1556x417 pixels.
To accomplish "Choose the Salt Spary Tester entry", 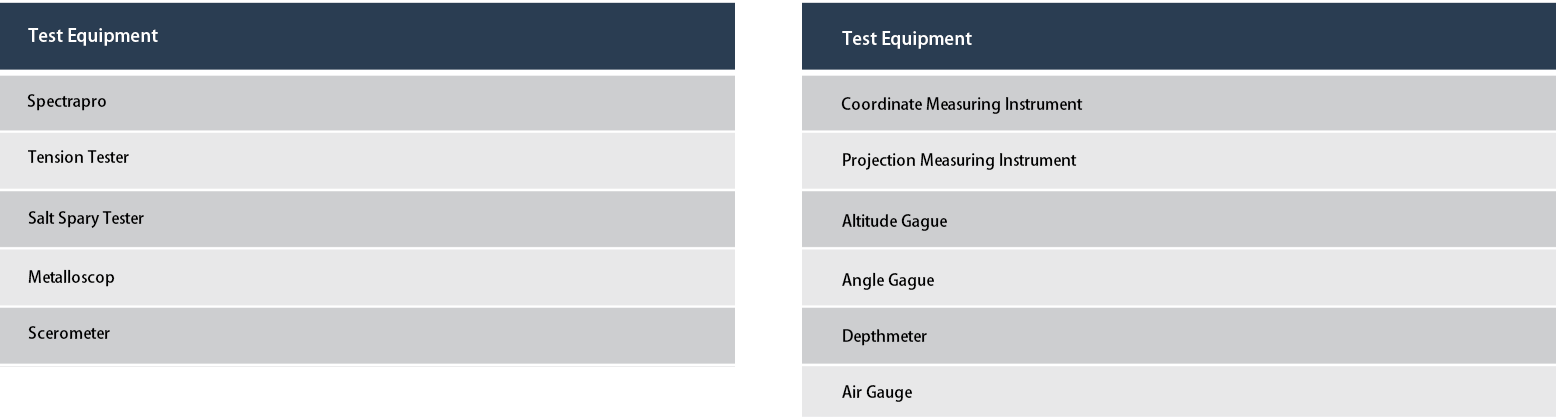I will pyautogui.click(x=367, y=219).
